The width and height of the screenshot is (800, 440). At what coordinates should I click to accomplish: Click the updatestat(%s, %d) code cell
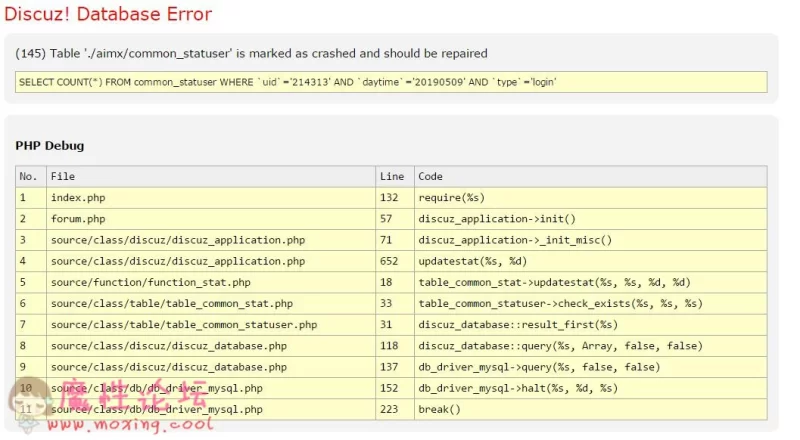pyautogui.click(x=591, y=261)
